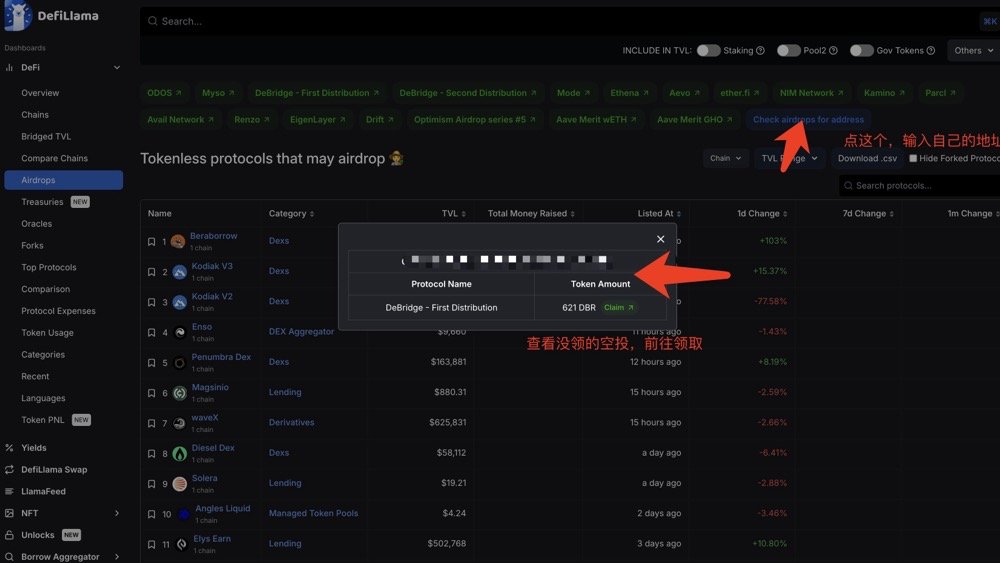Open Bridged TVL page
The image size is (1000, 563).
coord(46,136)
